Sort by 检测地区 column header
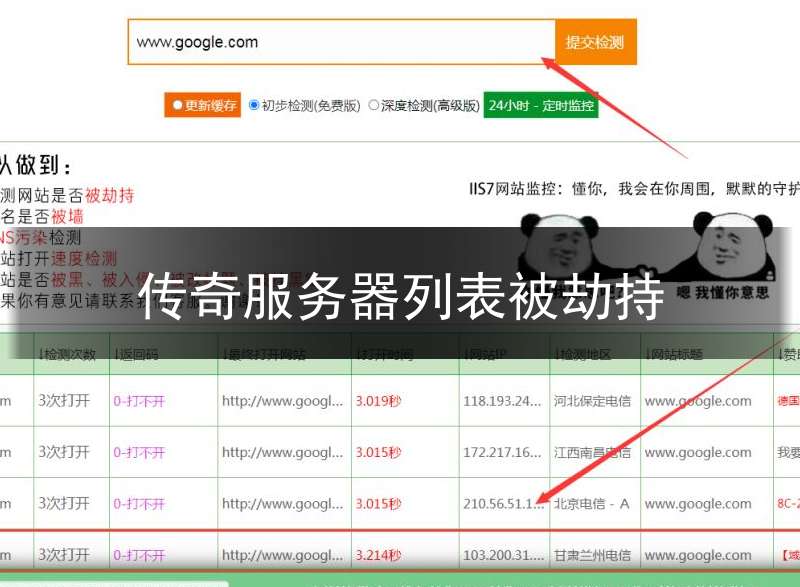The height and width of the screenshot is (587, 800). [x=583, y=354]
